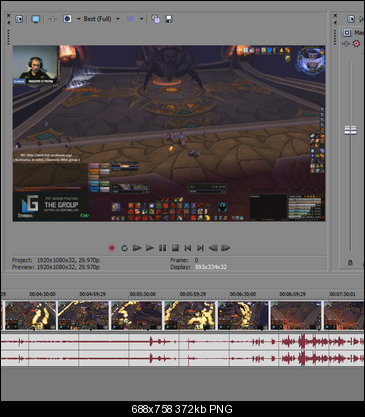Adjust the Master volume fader handle
This screenshot has height=417, width=365.
tap(350, 130)
